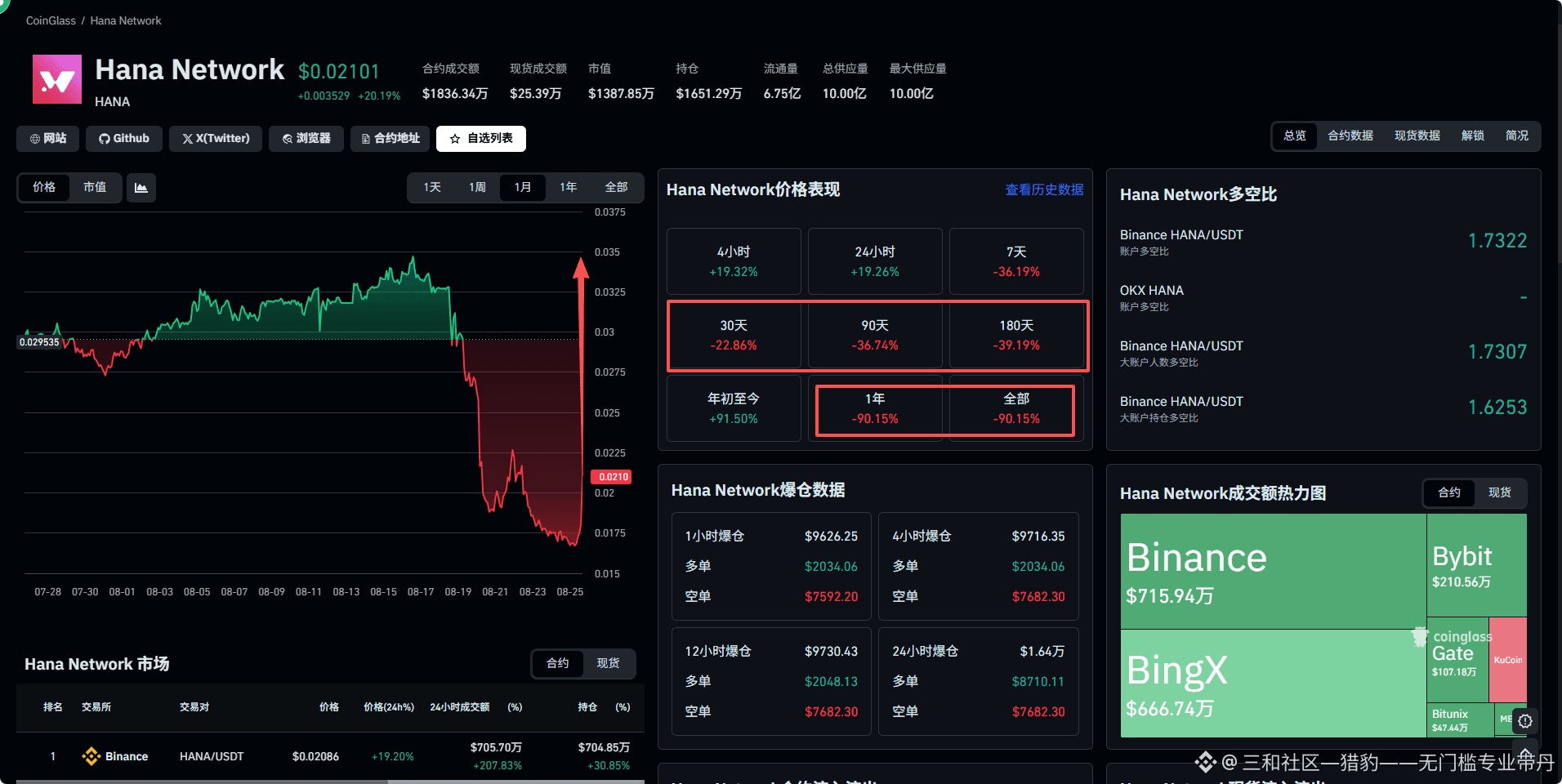This screenshot has width=1562, height=784.
Task: Set chart range to 1年
Action: [x=569, y=188]
